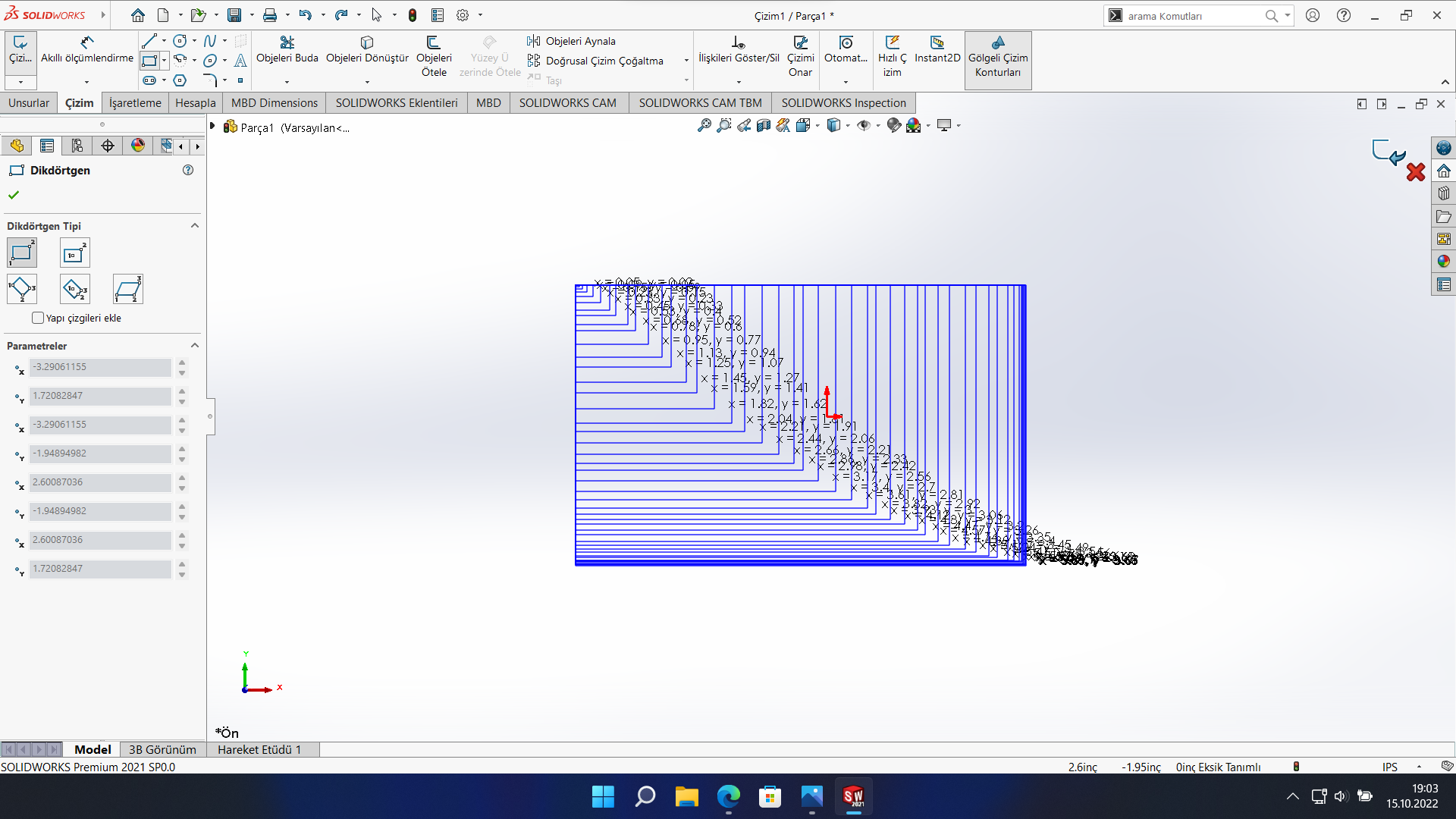Viewport: 1456px width, 819px height.
Task: Click first X parameter input field
Action: [101, 367]
